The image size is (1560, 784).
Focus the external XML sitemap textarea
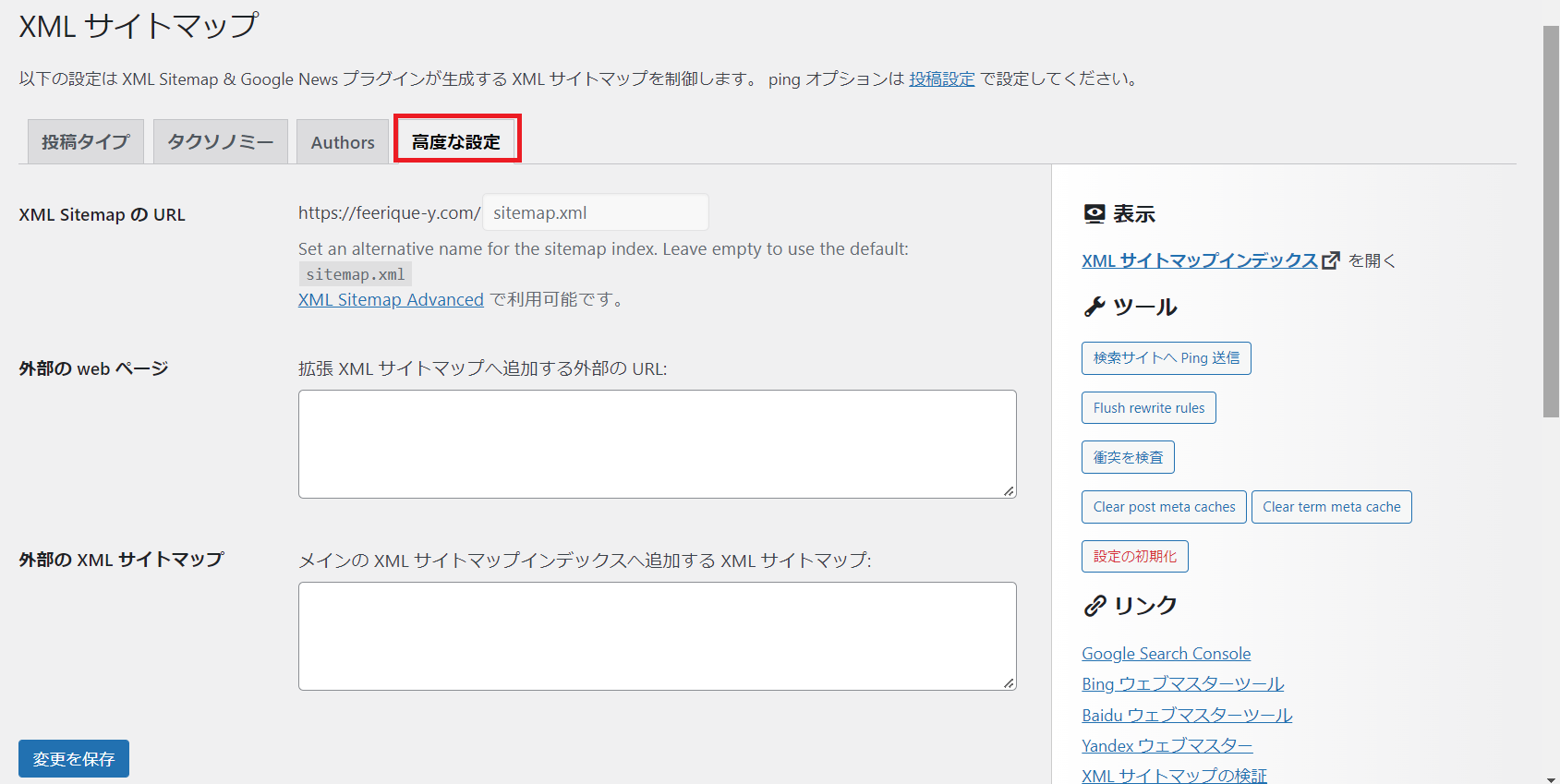657,636
